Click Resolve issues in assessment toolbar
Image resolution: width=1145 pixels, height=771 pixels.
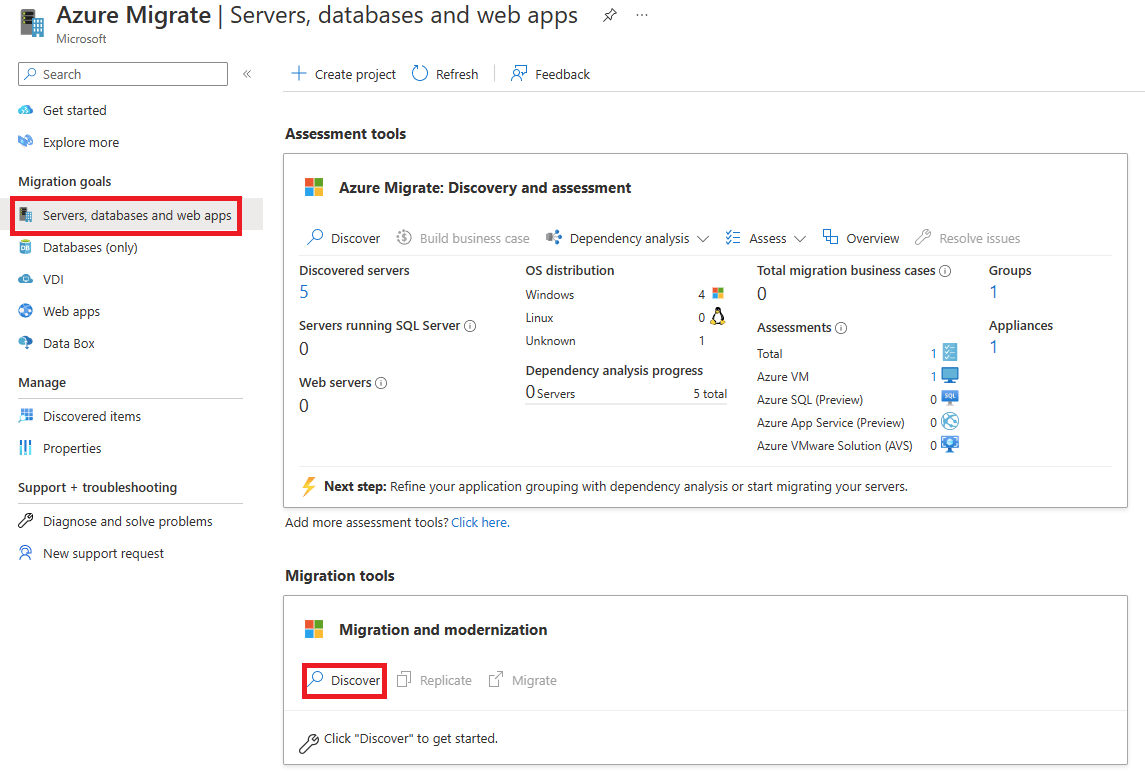pos(968,238)
